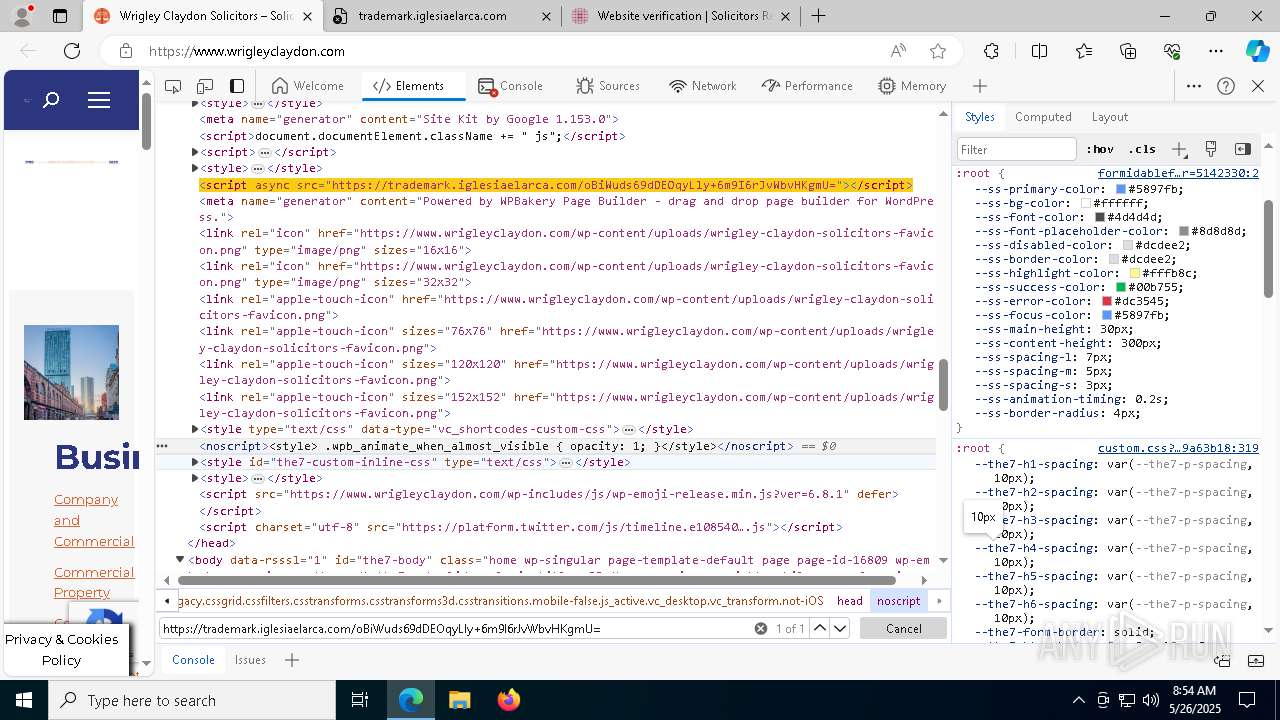
Task: Launch Firefox from taskbar
Action: pos(508,700)
